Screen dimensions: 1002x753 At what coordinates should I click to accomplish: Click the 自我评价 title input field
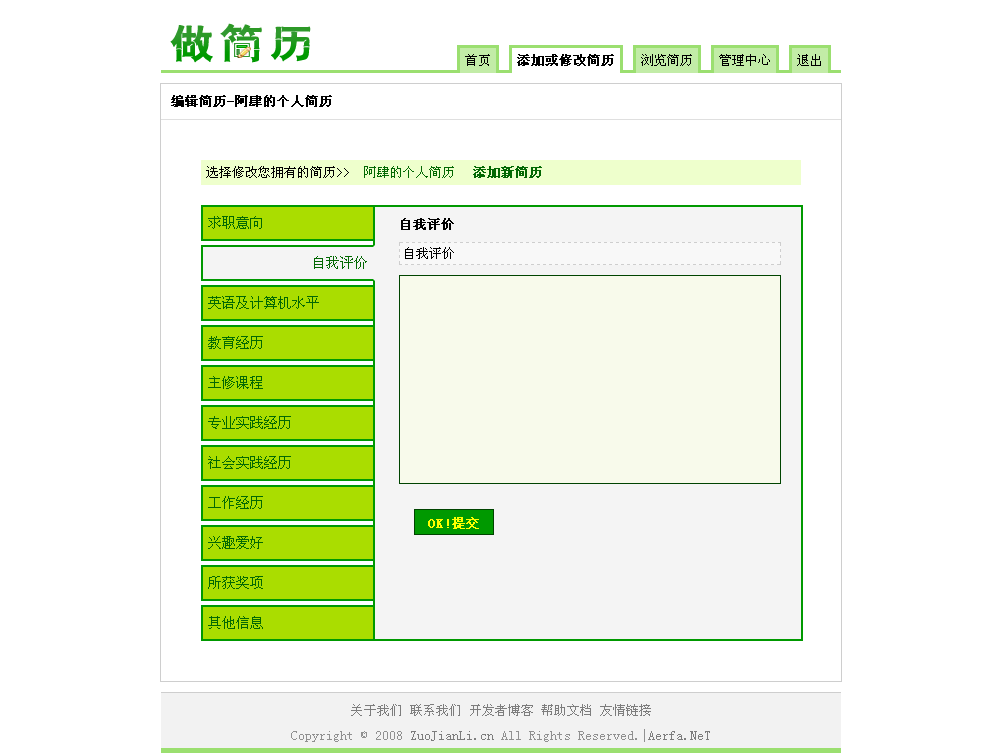590,253
